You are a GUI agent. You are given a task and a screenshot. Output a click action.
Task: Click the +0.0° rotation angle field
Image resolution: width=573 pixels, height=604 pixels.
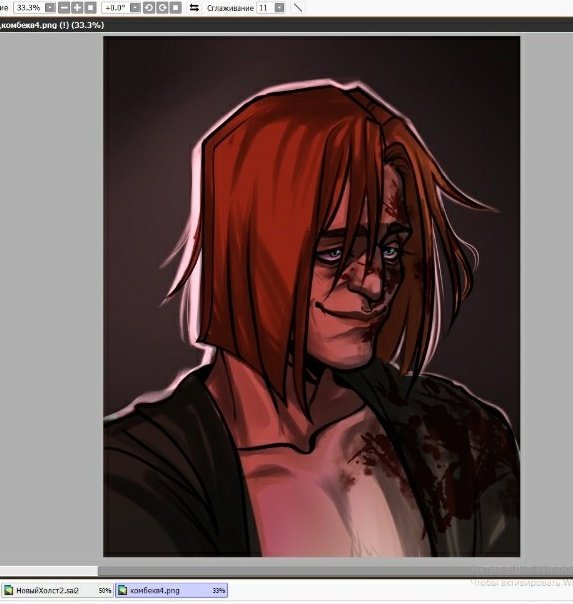pyautogui.click(x=116, y=8)
